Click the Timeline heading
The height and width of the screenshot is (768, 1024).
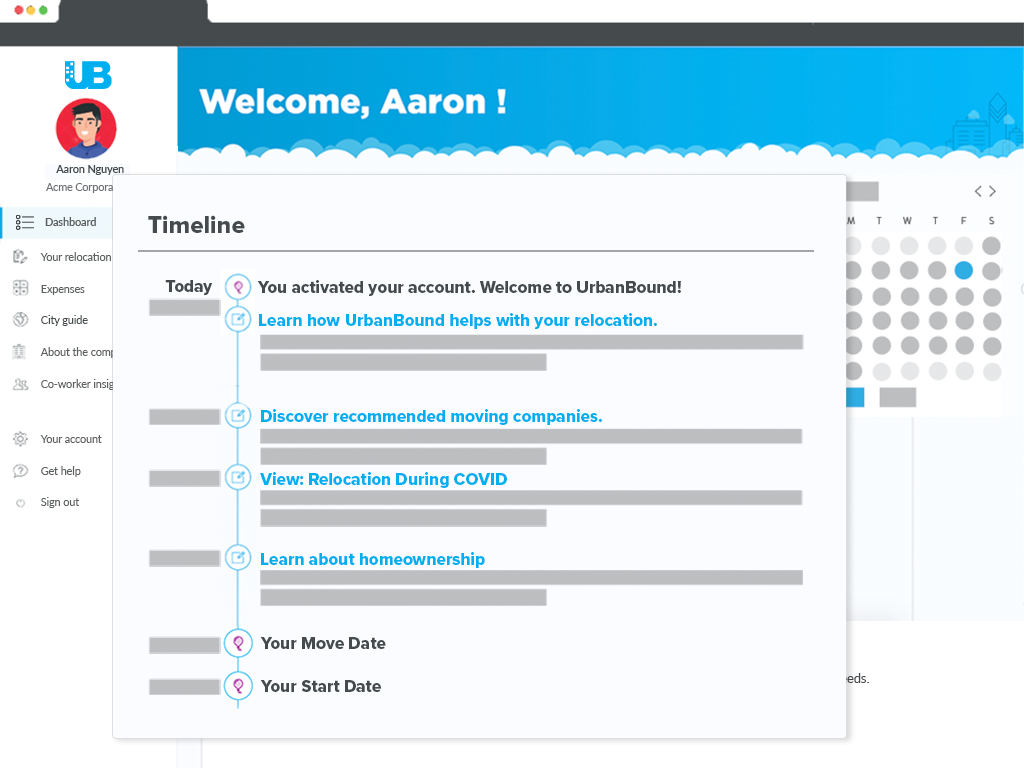197,225
